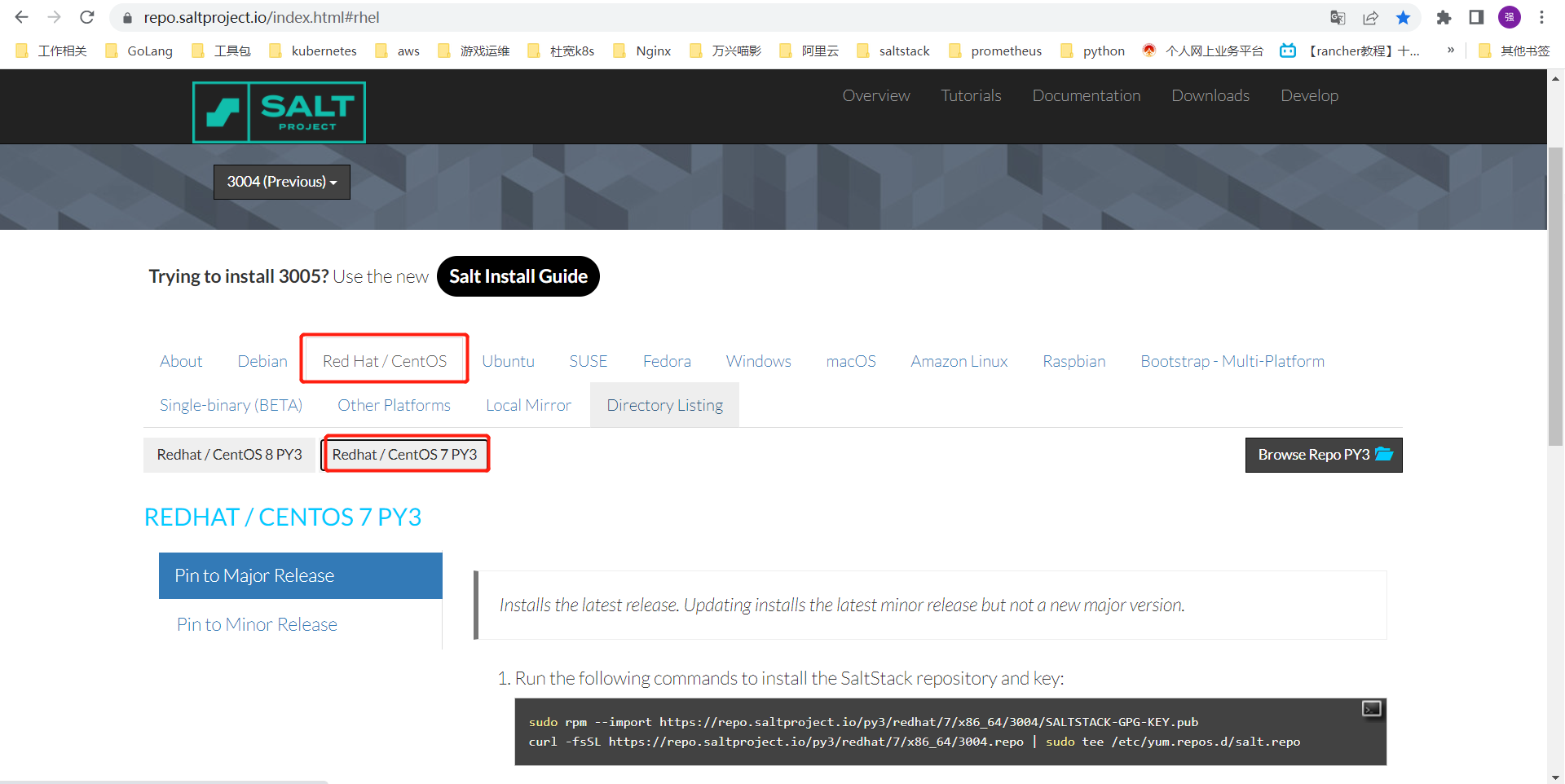Click the 个人网上业务平台 bookmark

(x=1202, y=51)
